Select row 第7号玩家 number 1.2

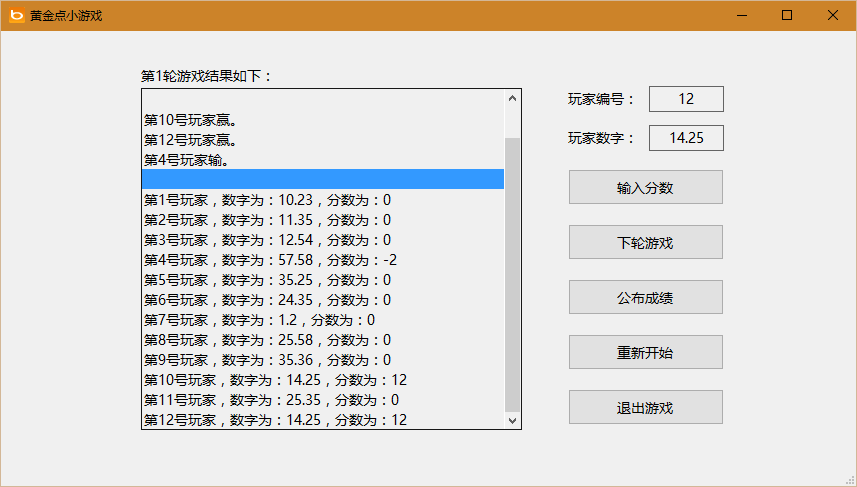coord(323,320)
